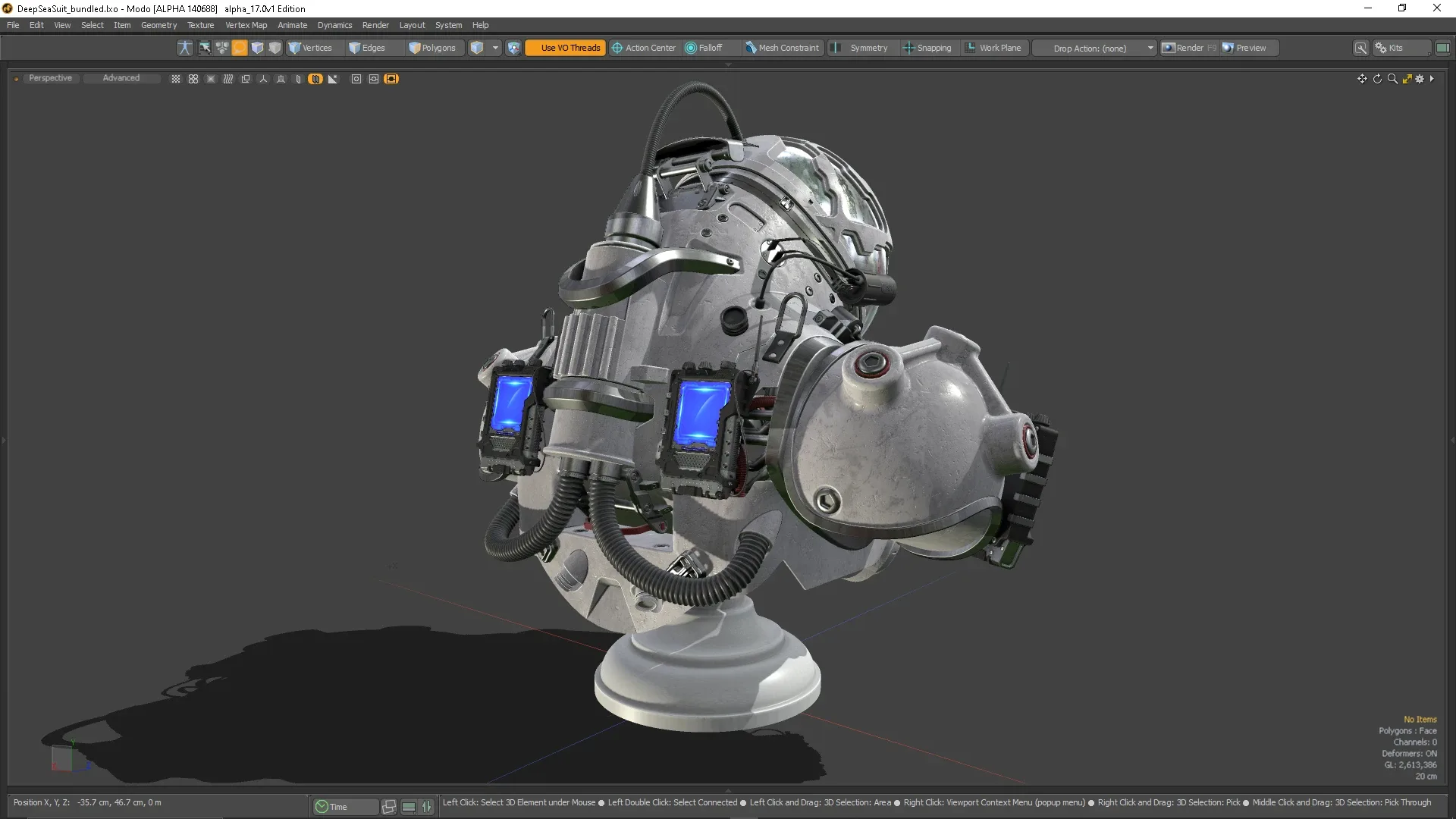Click the Time button in status bar
The height and width of the screenshot is (819, 1456).
(345, 807)
